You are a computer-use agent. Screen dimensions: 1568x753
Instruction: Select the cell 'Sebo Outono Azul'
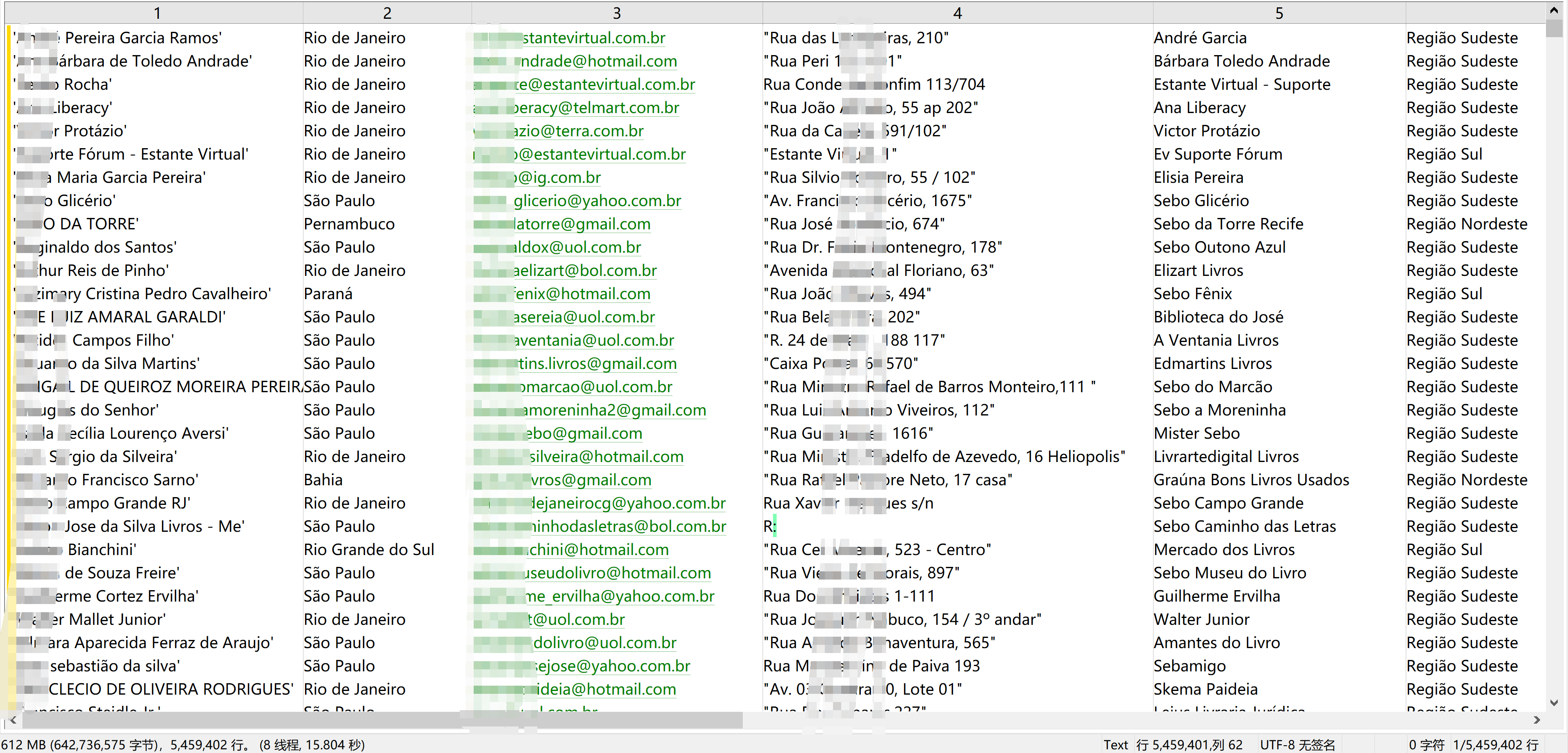tap(1220, 248)
